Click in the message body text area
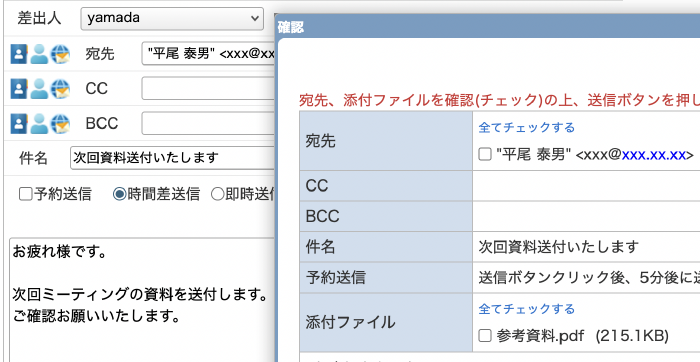Screen dimensions: 700x362 coord(141,300)
